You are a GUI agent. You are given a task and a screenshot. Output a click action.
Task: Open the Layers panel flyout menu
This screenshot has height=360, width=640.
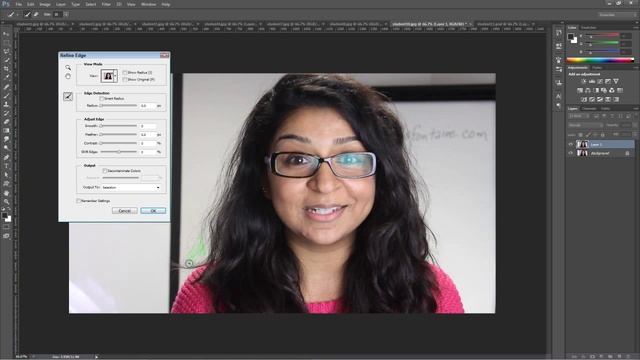[636, 109]
